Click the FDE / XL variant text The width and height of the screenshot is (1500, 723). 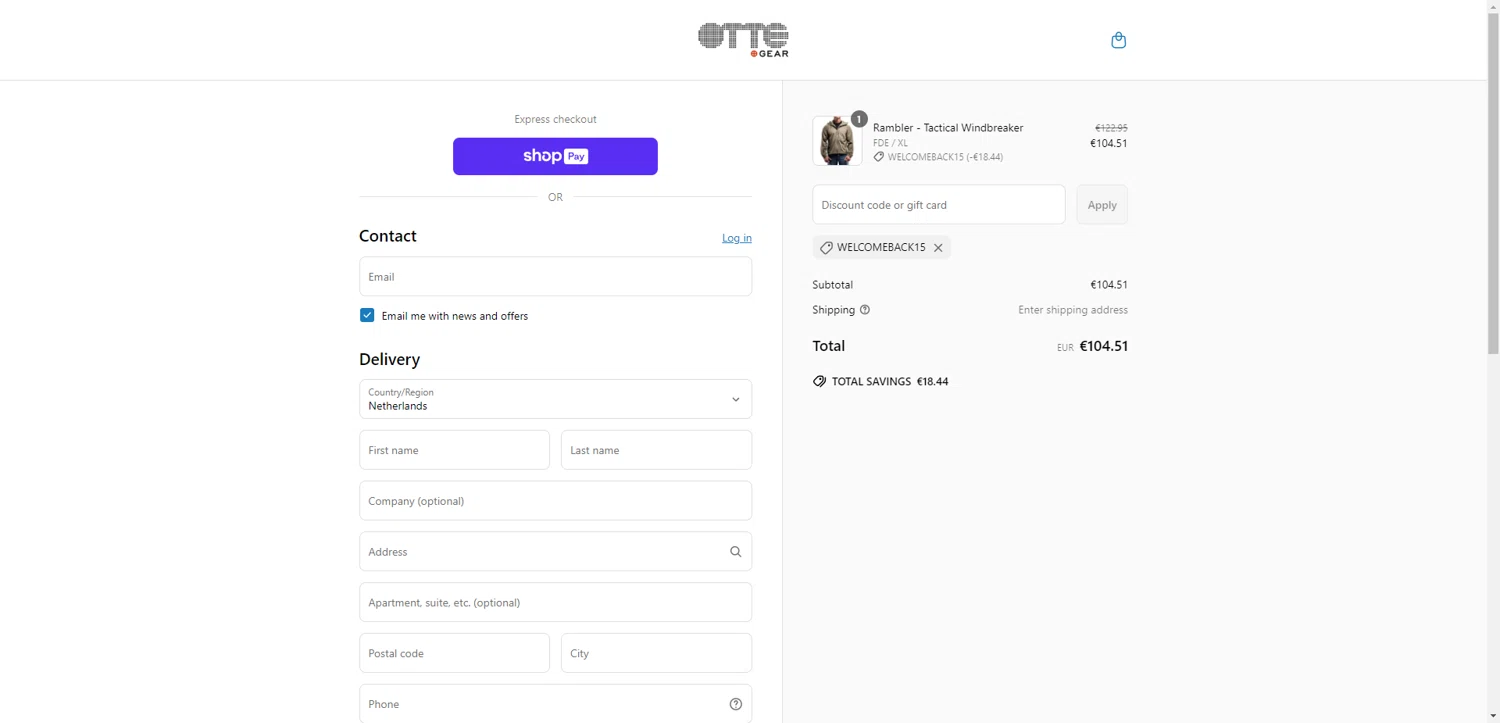890,143
